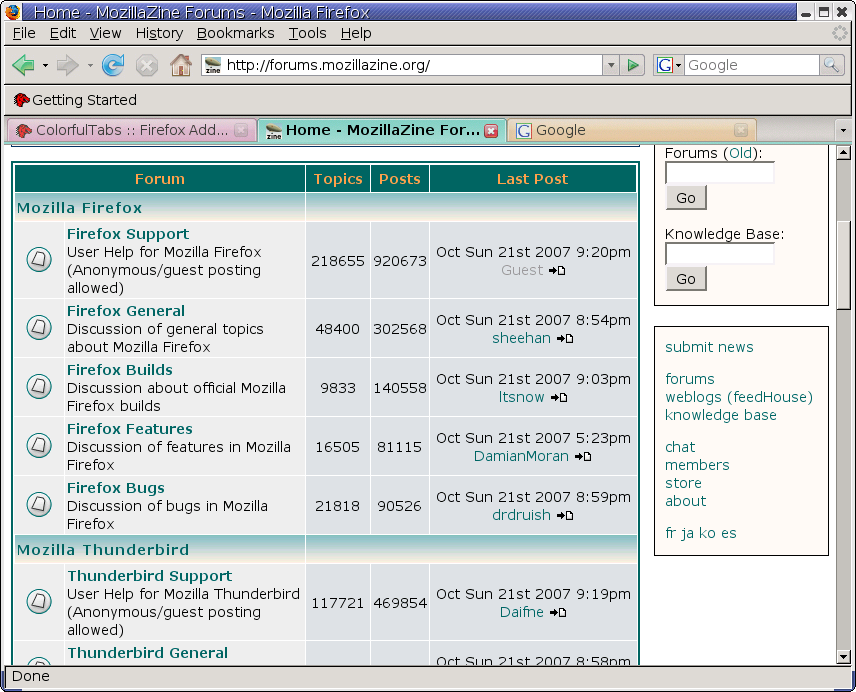856x692 pixels.
Task: Open the knowledge base sidebar link
Action: (721, 415)
